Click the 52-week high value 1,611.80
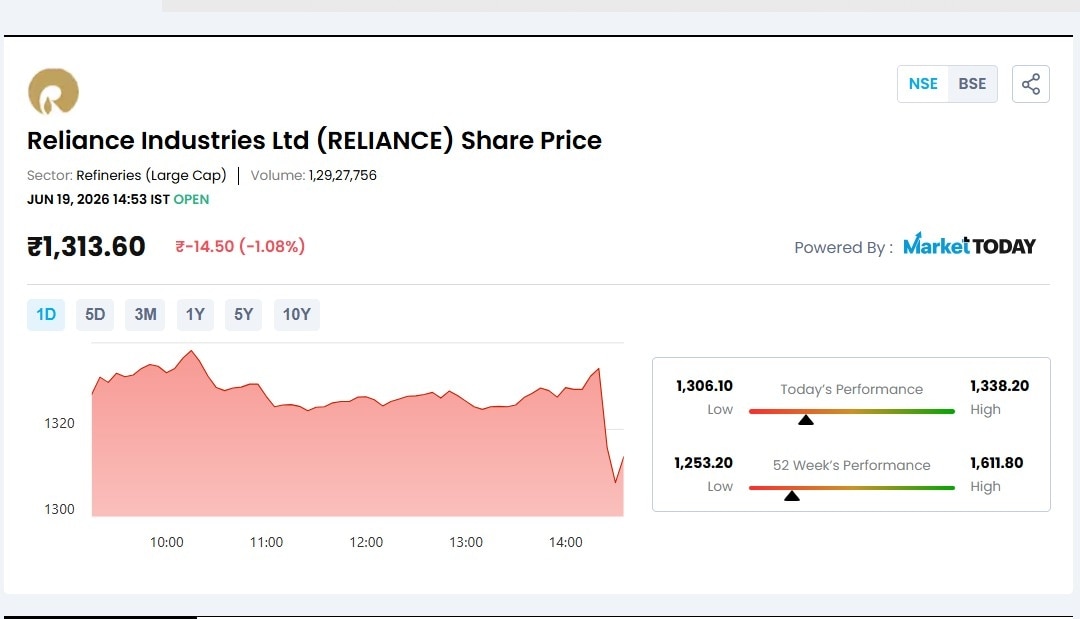 tap(997, 463)
